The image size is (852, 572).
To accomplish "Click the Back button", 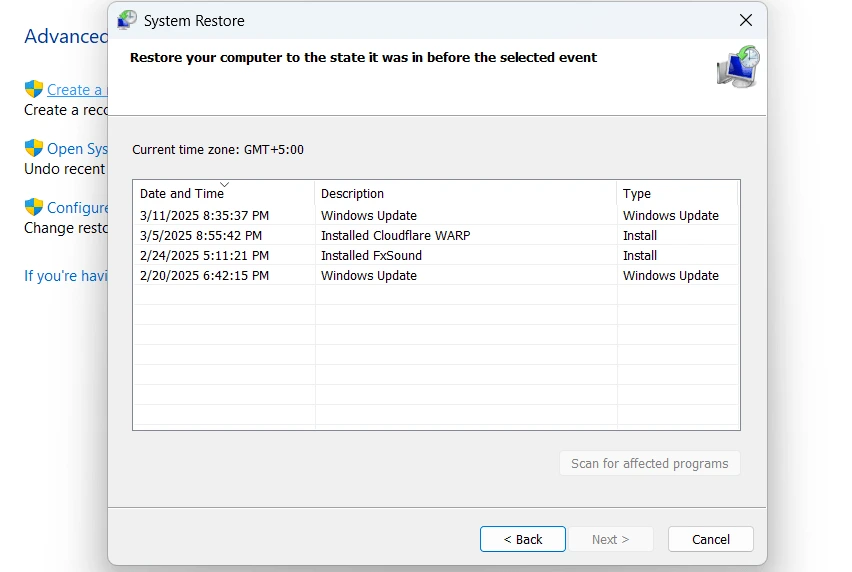I will [522, 539].
